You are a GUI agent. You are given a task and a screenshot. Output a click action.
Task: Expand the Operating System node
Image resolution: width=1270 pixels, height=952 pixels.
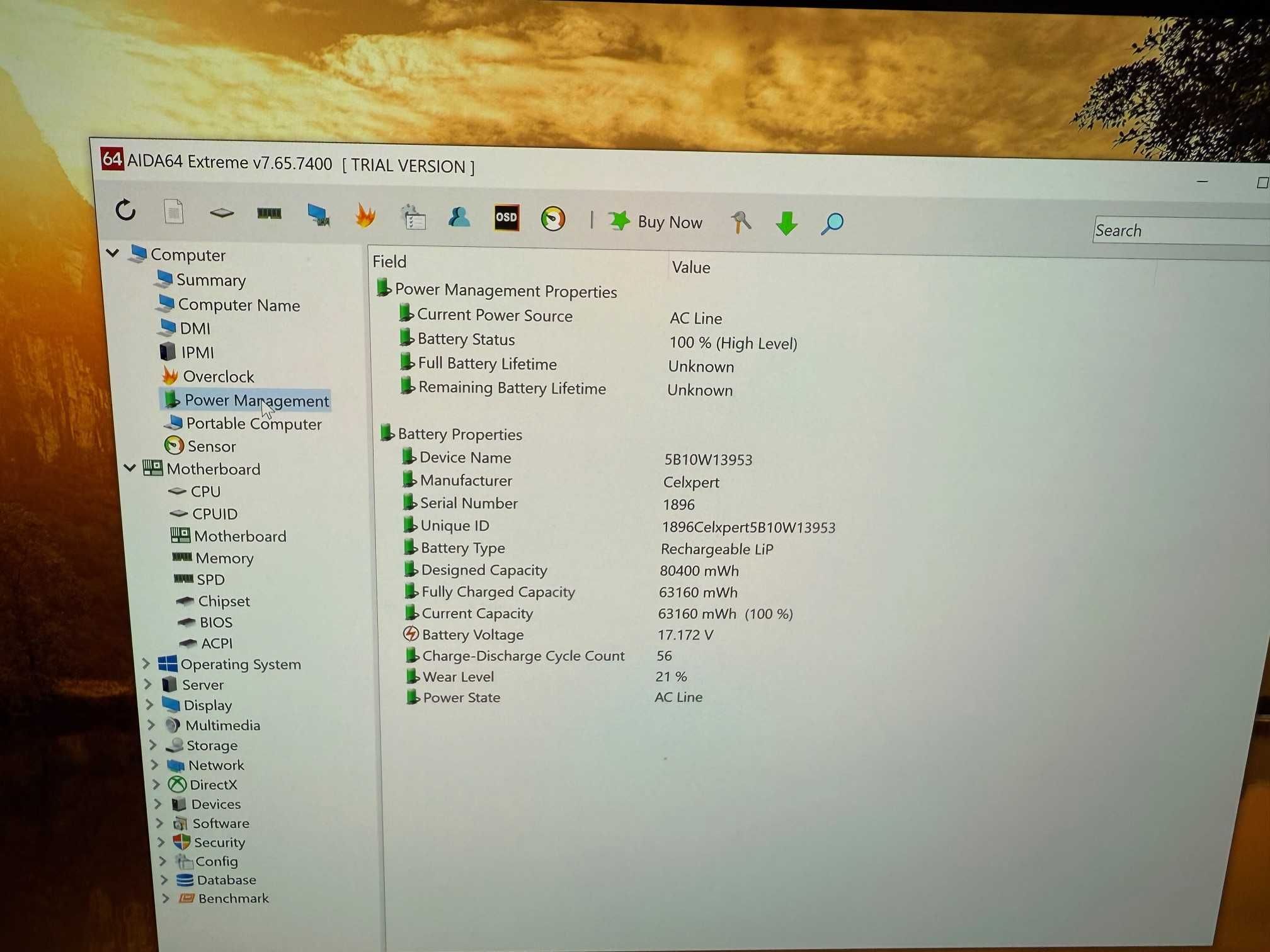pyautogui.click(x=146, y=663)
